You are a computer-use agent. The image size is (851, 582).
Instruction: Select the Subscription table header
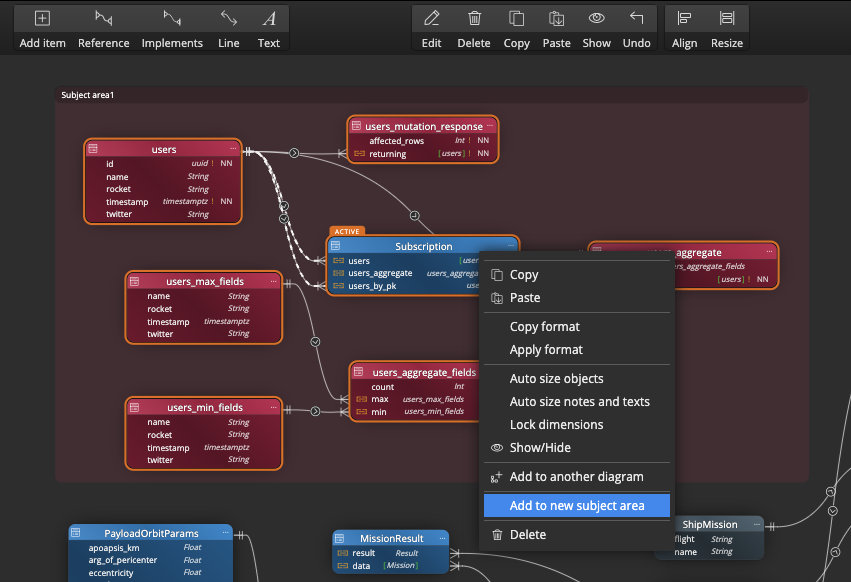pyautogui.click(x=423, y=246)
